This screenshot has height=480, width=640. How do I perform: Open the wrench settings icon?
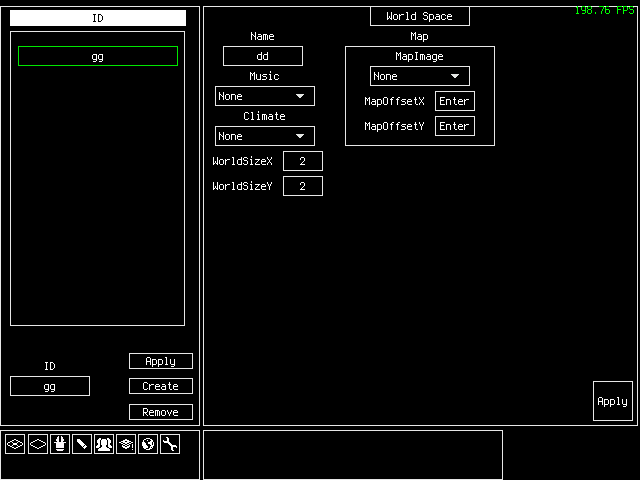tap(170, 445)
